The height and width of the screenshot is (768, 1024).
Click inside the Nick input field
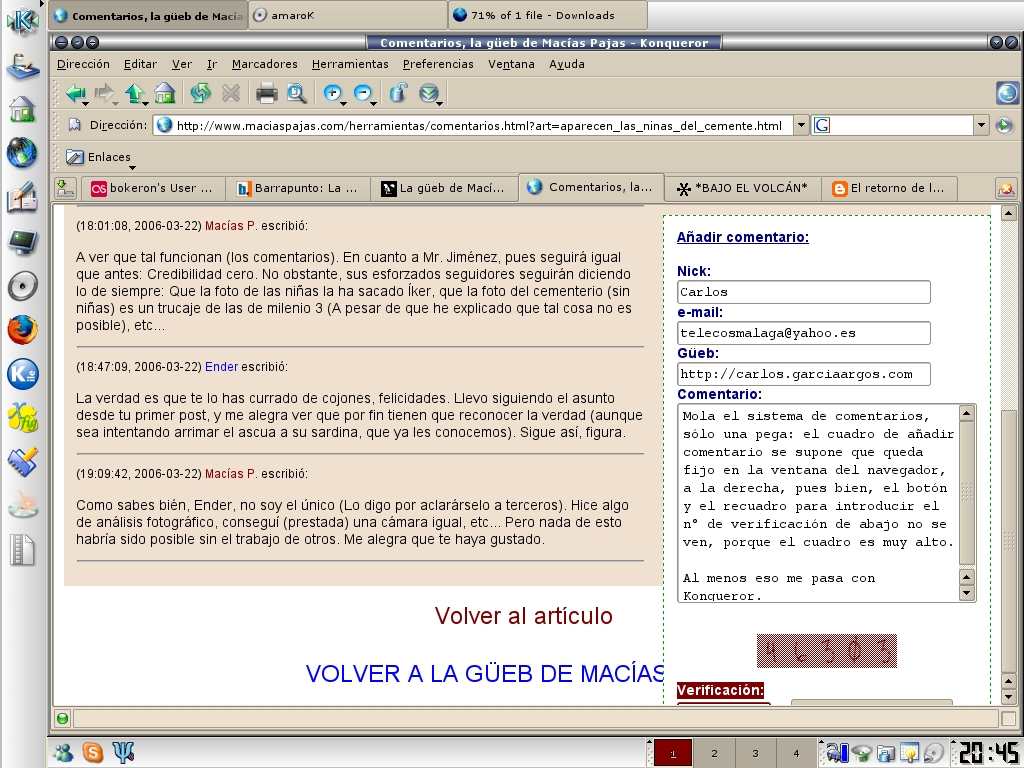[803, 292]
